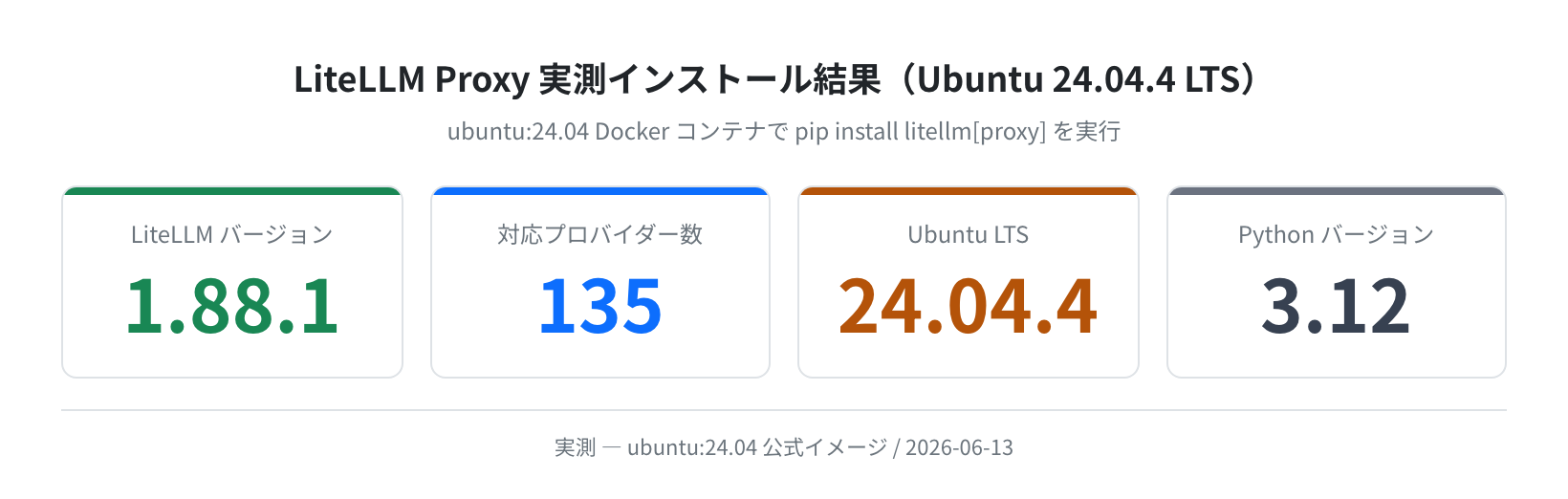Viewport: 1568px width, 499px height.
Task: Click the green top bar of LiteLLM card
Action: (232, 191)
